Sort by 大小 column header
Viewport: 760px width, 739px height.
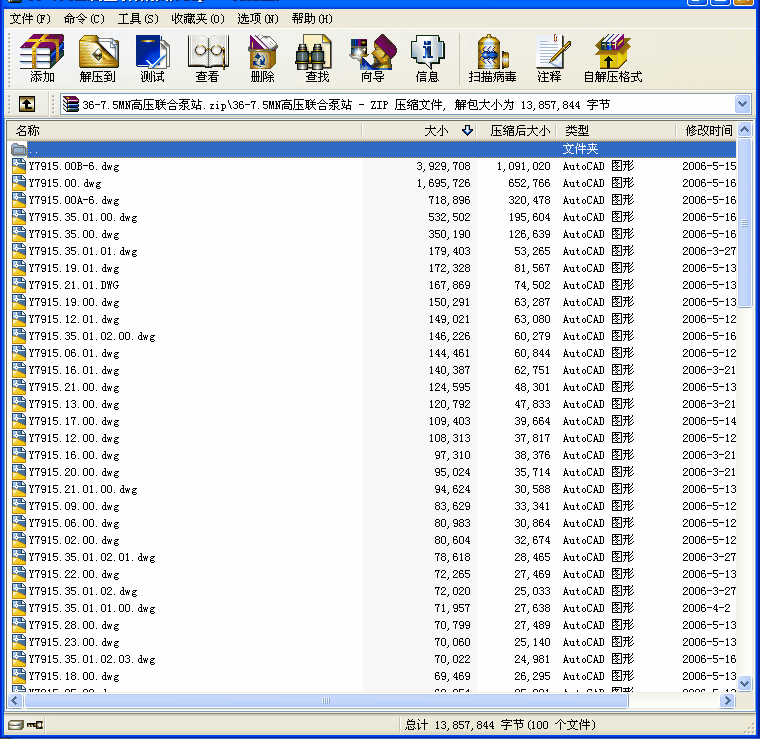[436, 131]
